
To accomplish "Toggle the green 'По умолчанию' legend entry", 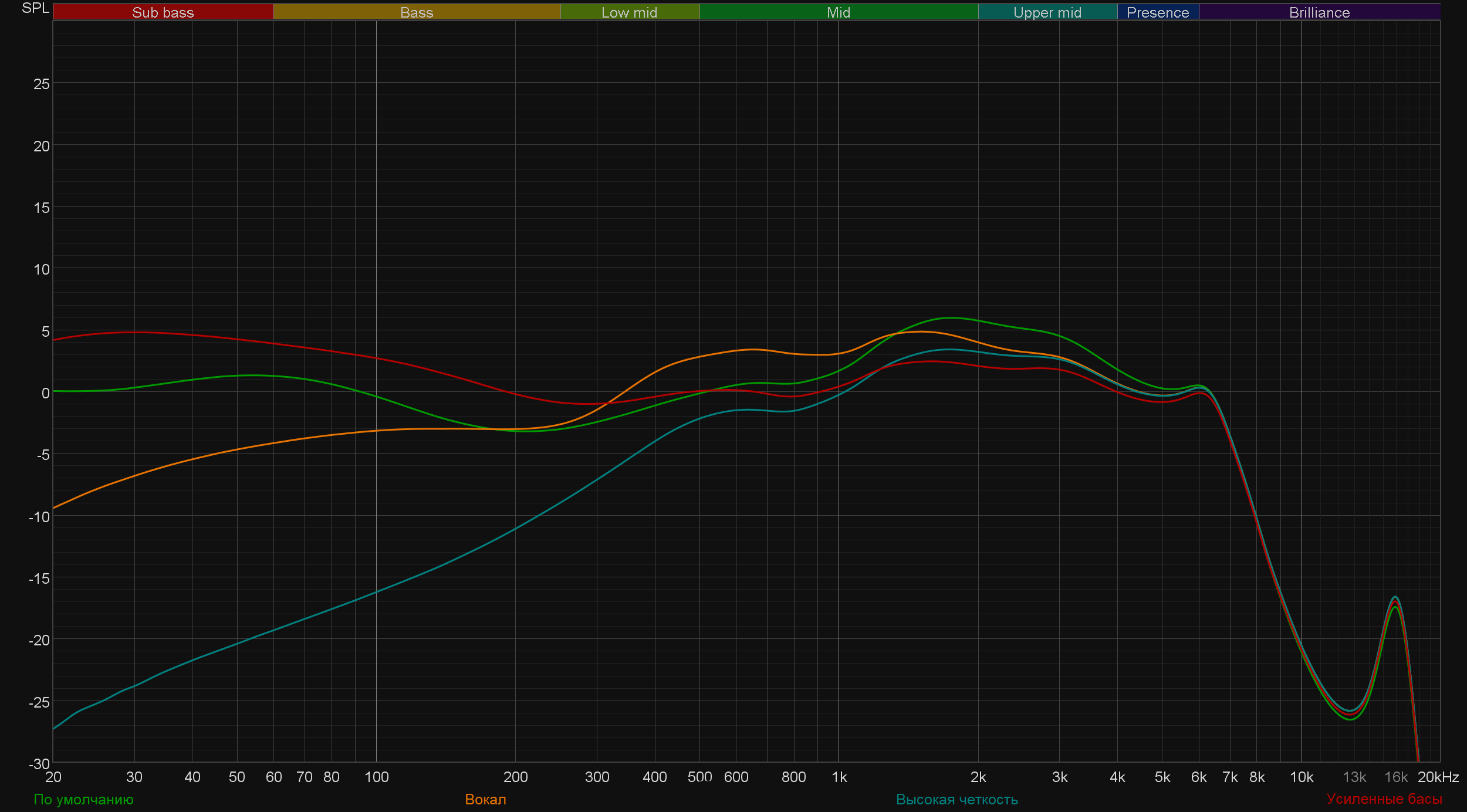I will (x=83, y=799).
